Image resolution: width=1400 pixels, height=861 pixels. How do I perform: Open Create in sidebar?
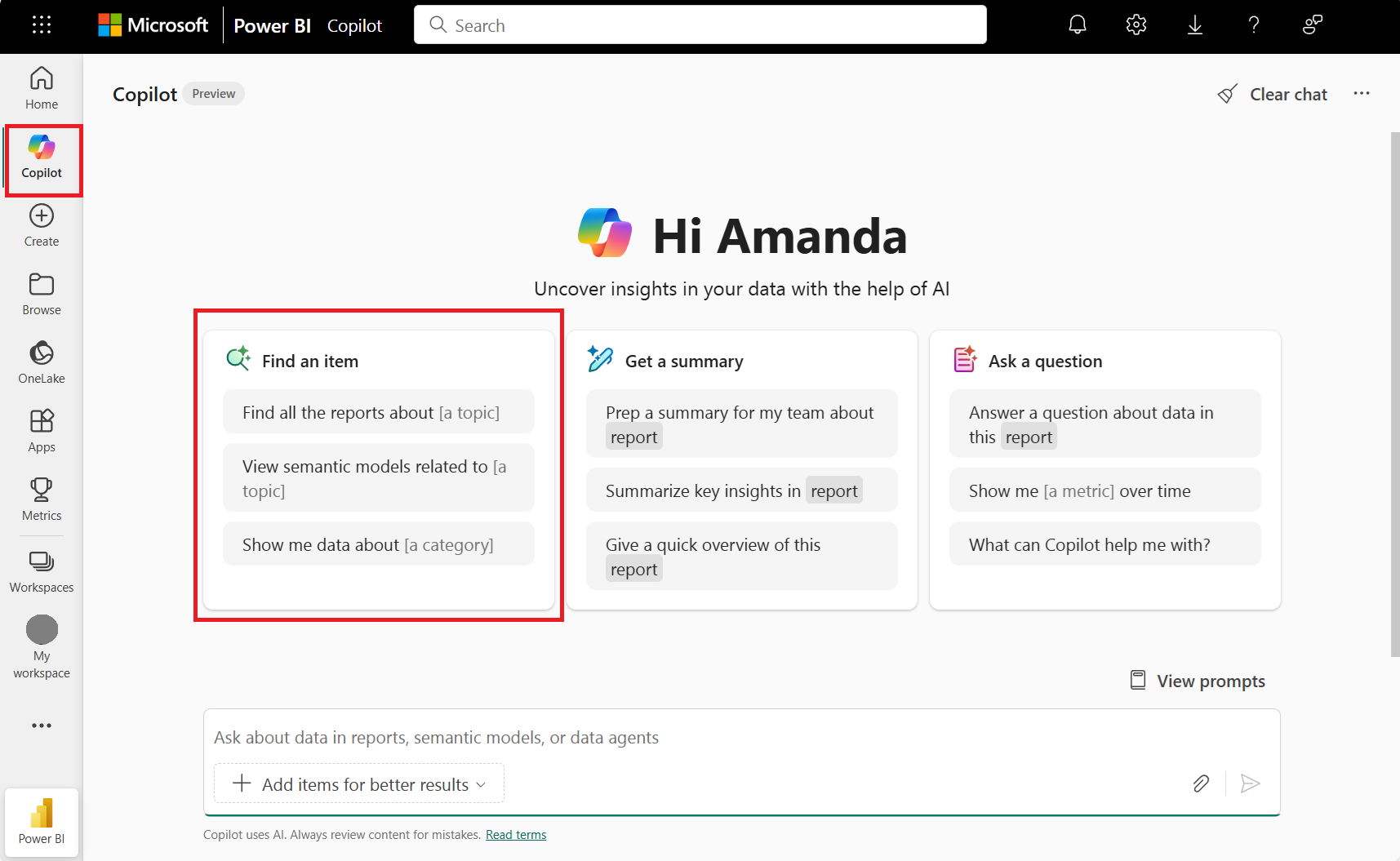pyautogui.click(x=42, y=225)
